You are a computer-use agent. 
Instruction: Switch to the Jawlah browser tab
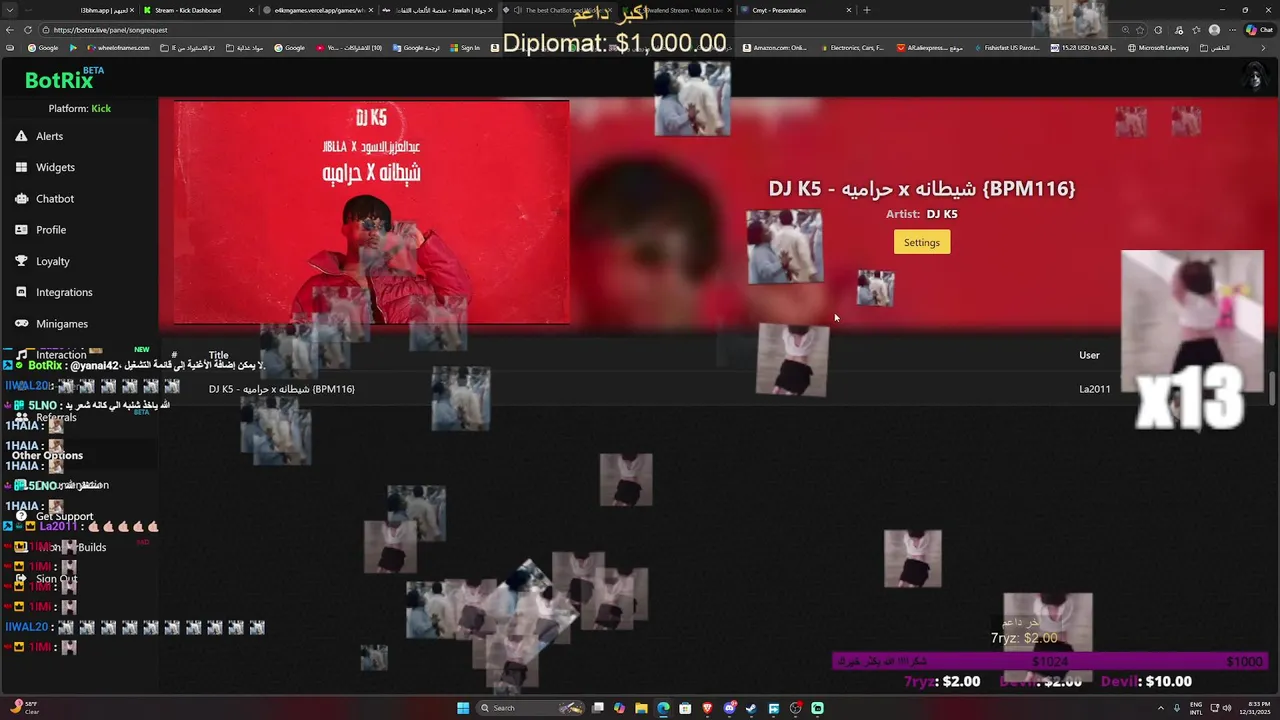pos(438,10)
